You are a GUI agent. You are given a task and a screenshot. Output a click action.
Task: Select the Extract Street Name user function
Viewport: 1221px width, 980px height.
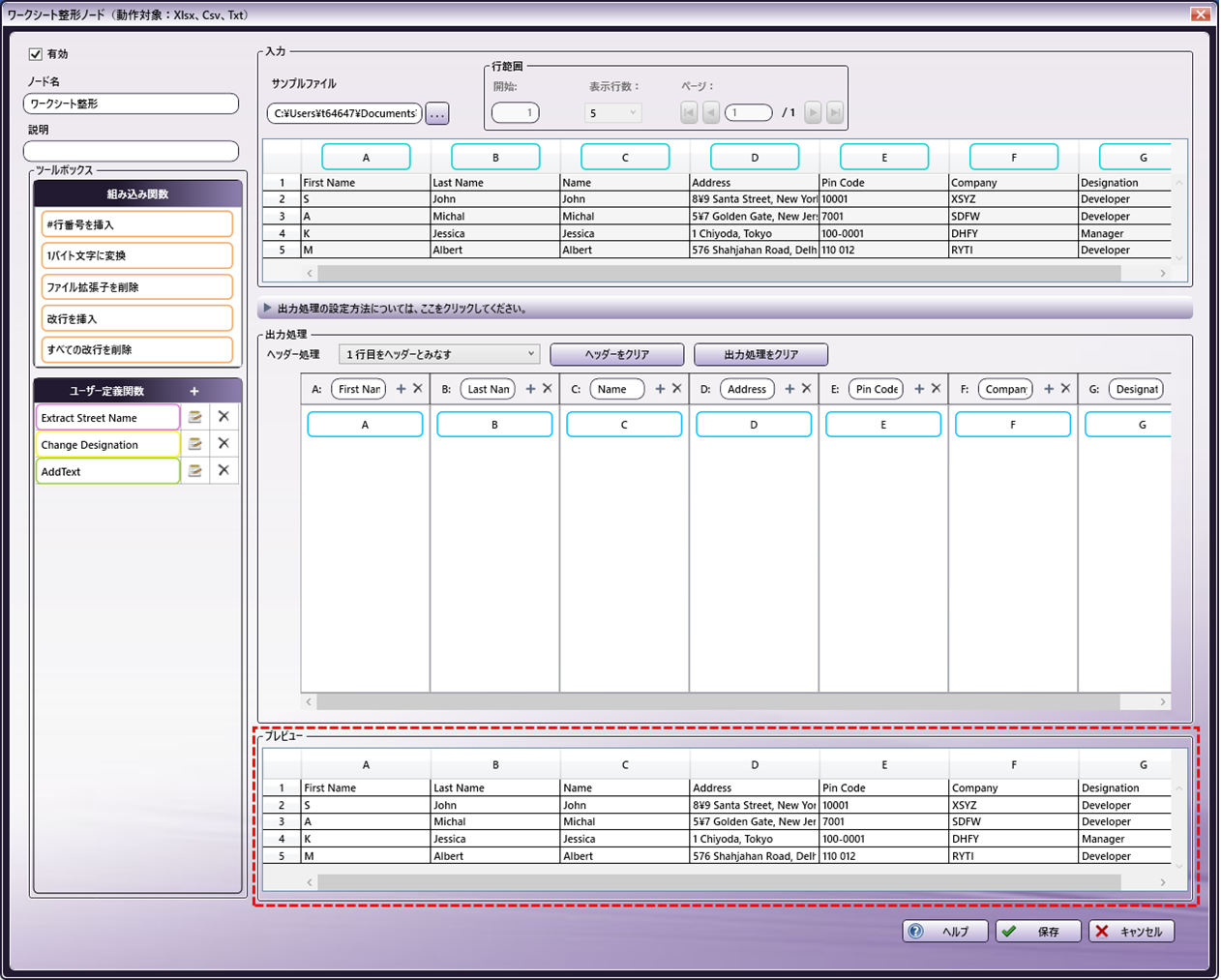point(107,417)
